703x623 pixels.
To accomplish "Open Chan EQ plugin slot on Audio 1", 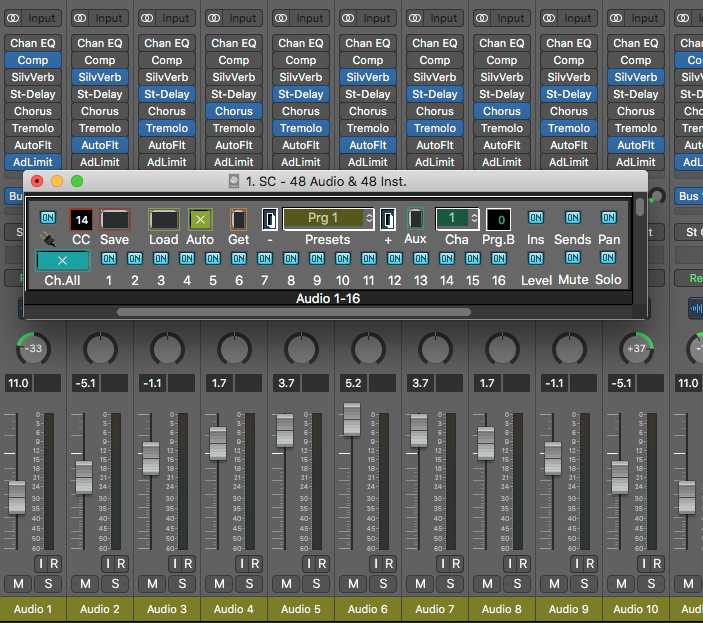I will click(x=33, y=43).
